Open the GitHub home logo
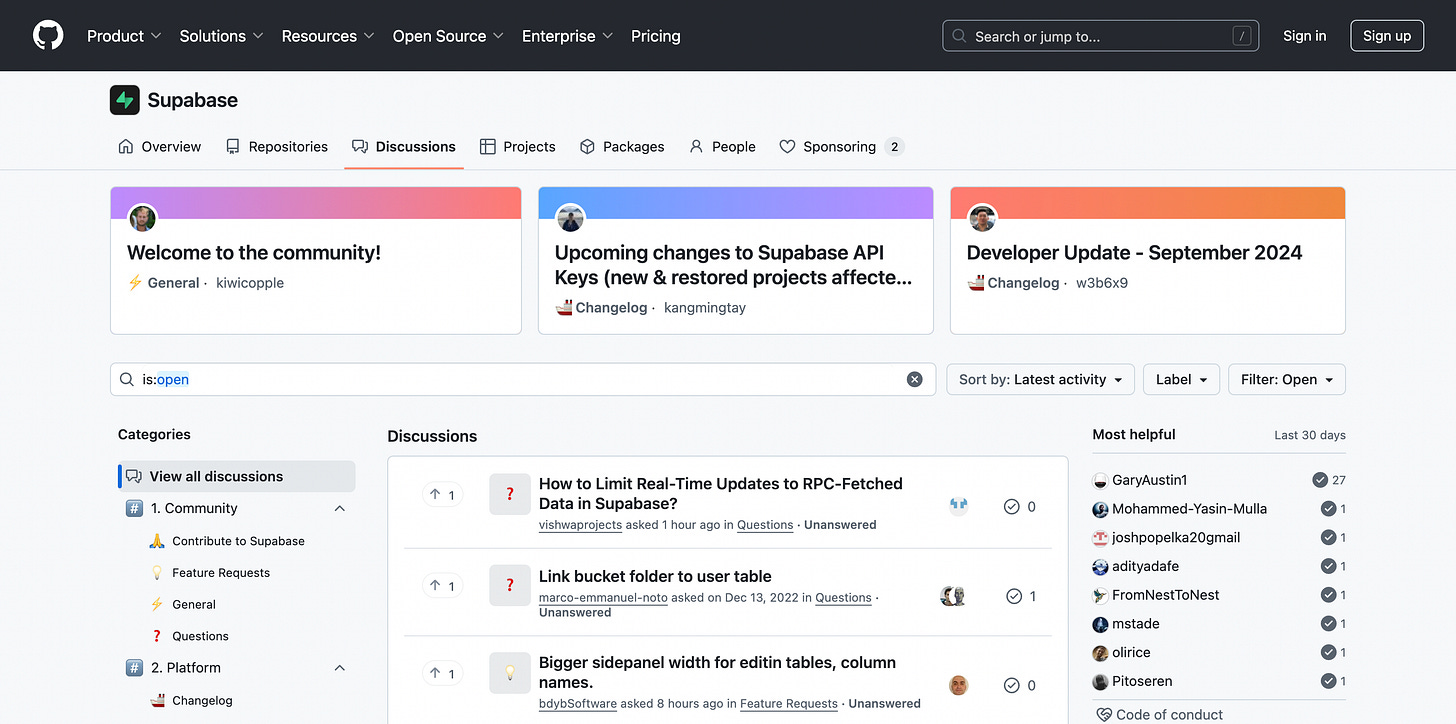 48,36
